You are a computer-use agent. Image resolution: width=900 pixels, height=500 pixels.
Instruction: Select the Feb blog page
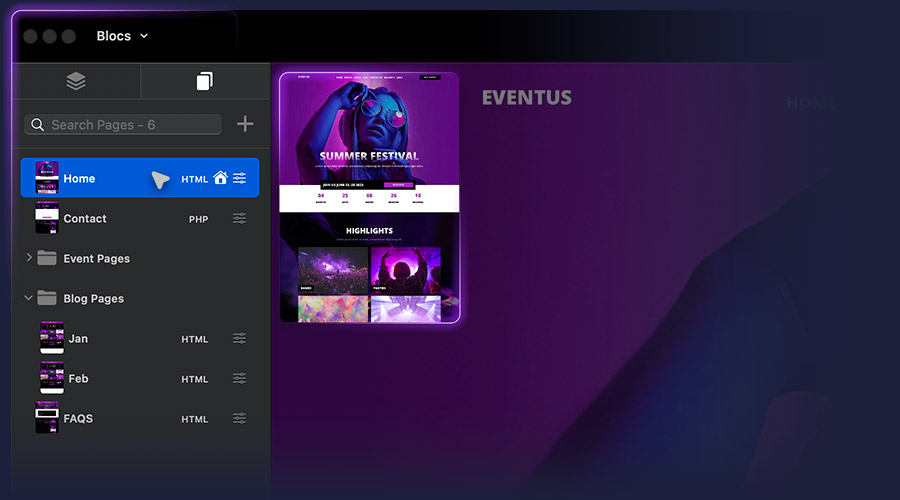click(x=140, y=378)
